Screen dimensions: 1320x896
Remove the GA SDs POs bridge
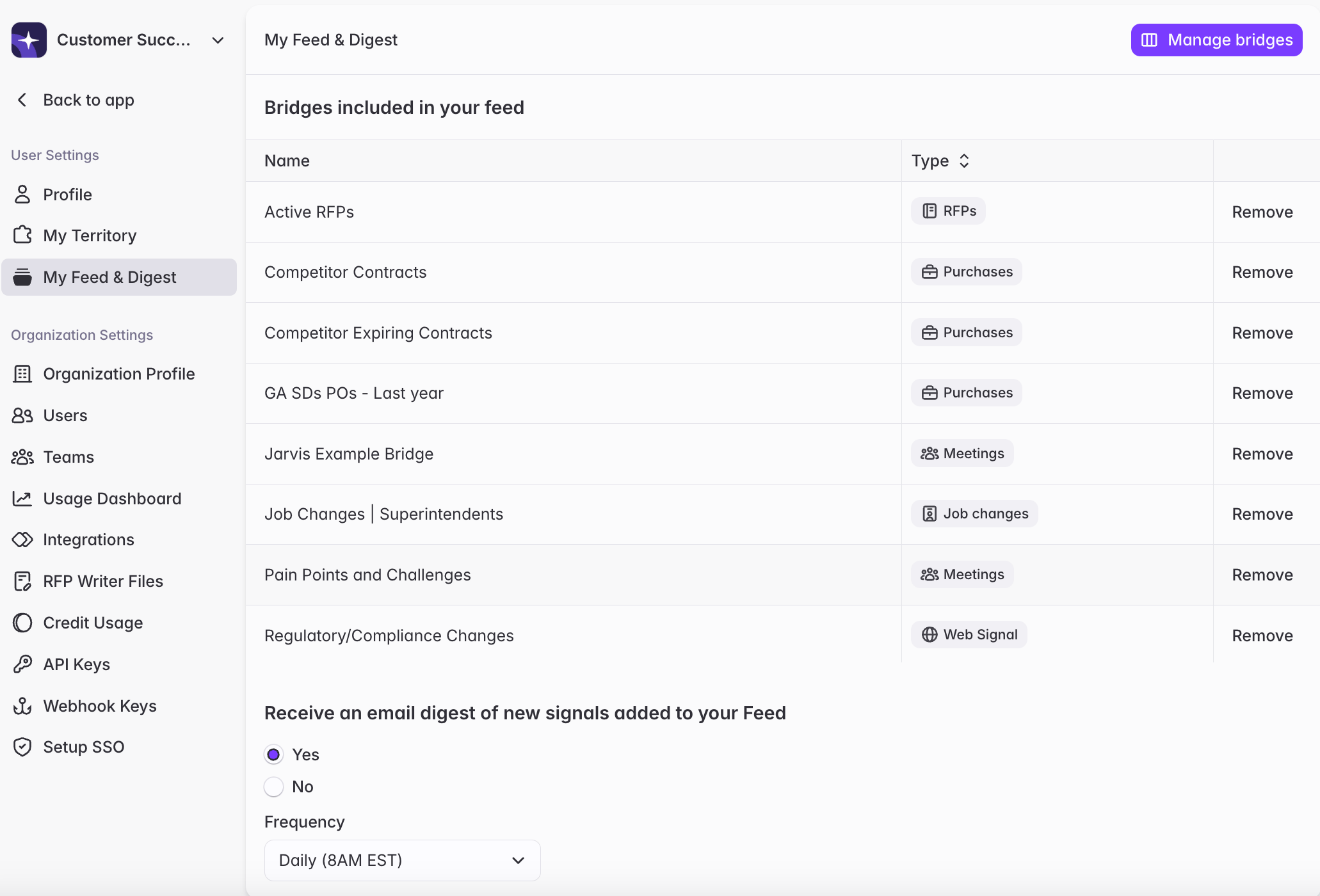click(x=1262, y=393)
